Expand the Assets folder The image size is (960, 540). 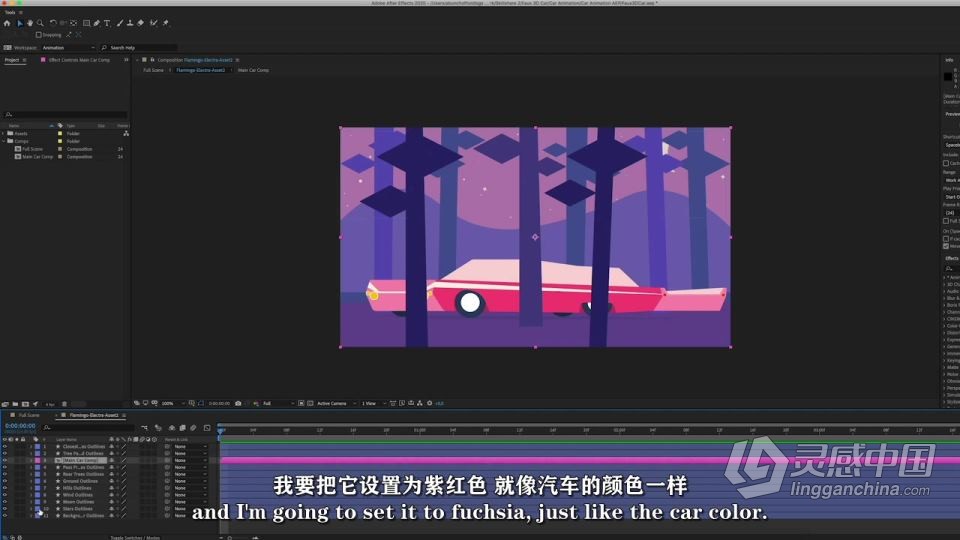pyautogui.click(x=4, y=133)
